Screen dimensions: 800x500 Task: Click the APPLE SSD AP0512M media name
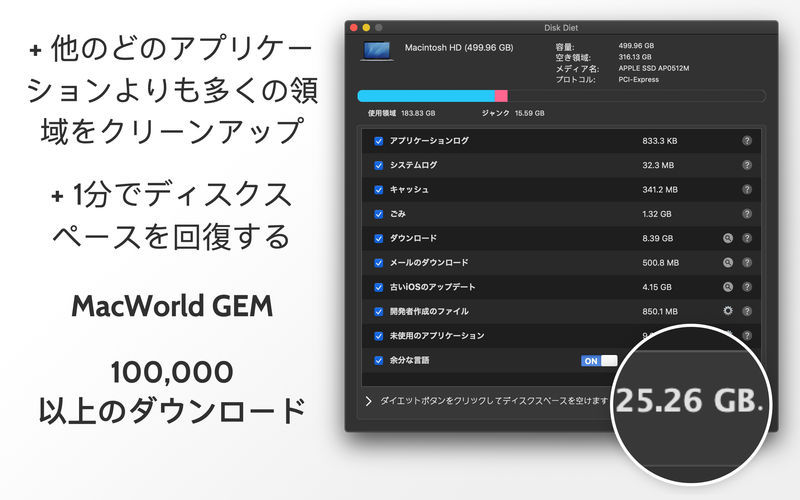pos(654,68)
